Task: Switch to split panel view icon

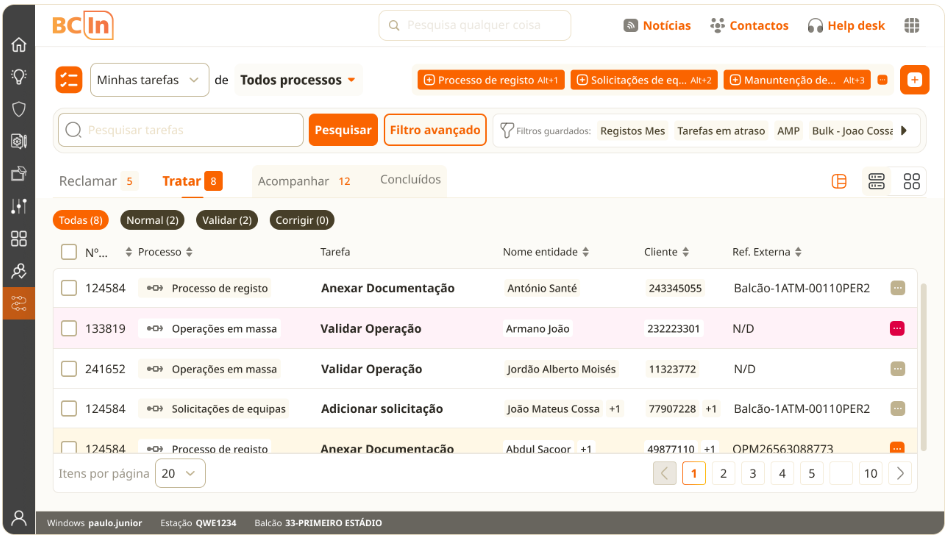Action: click(x=839, y=181)
